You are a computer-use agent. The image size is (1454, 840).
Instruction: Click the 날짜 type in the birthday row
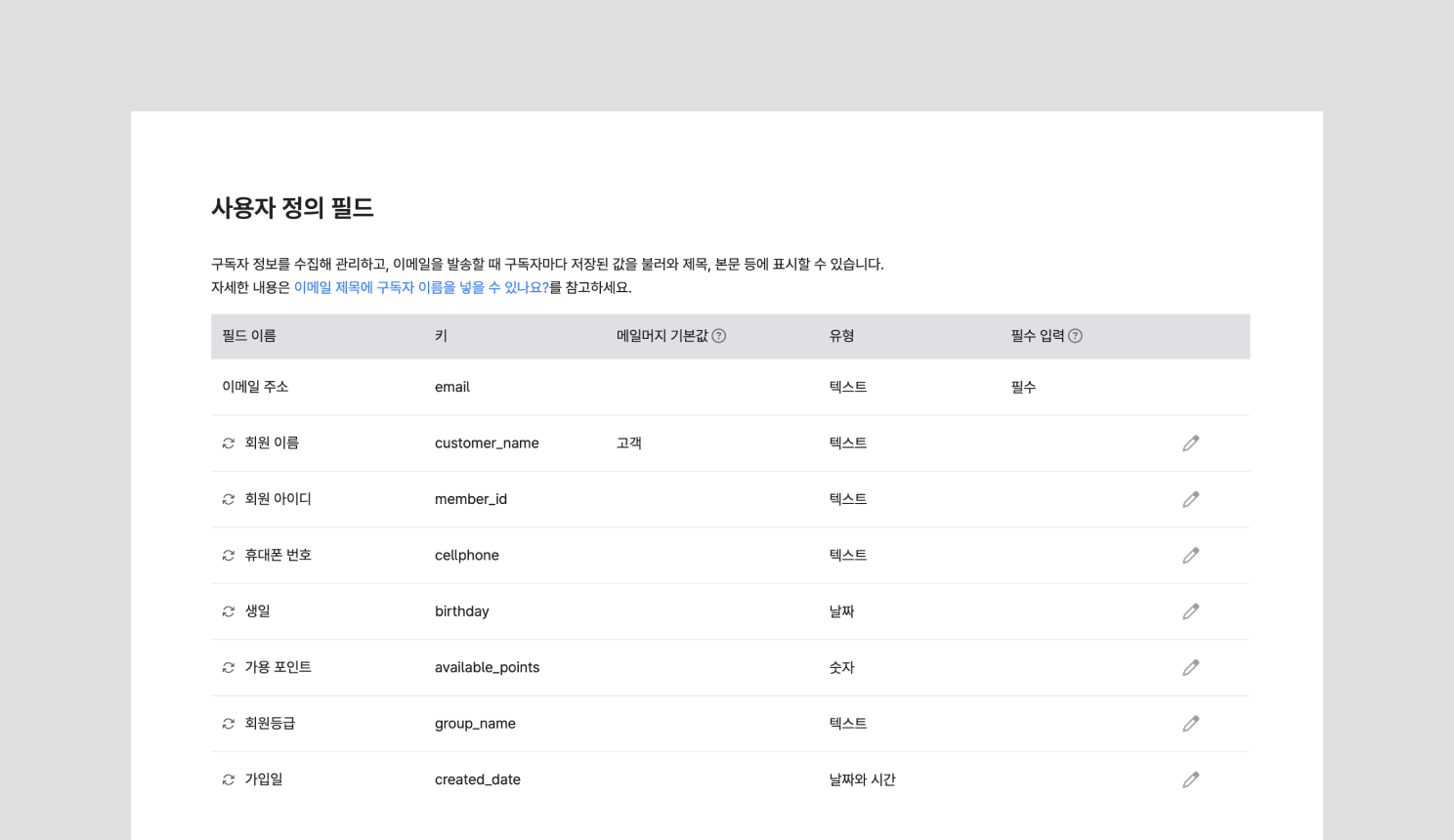coord(842,611)
